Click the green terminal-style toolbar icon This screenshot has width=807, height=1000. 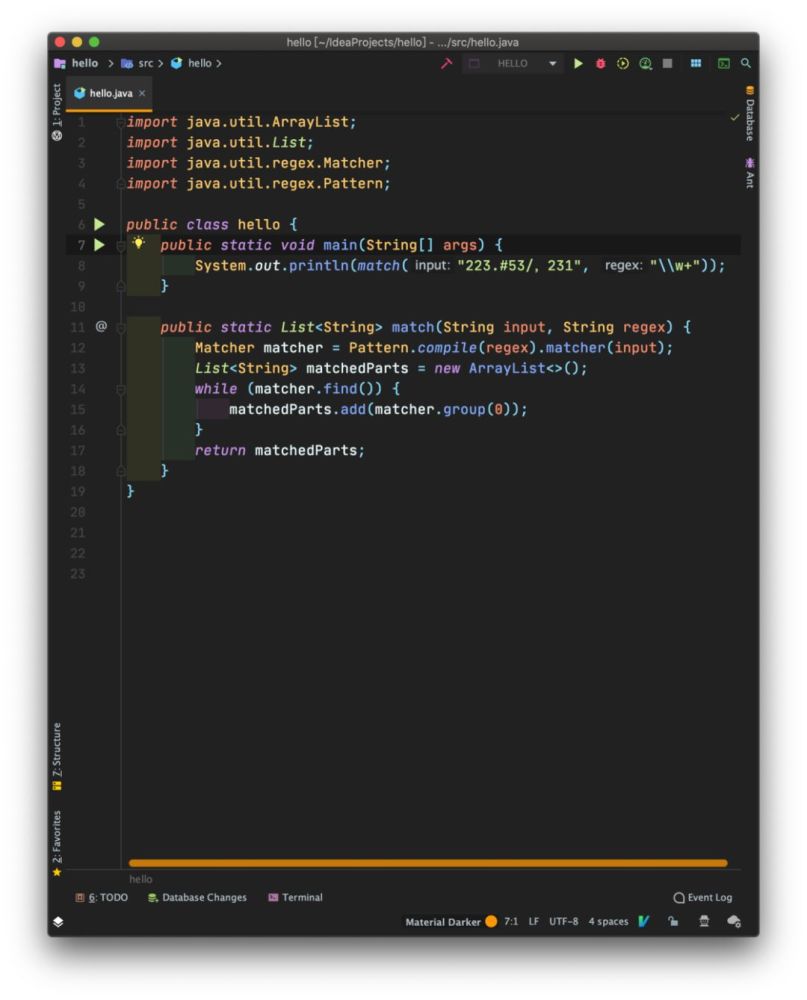pyautogui.click(x=723, y=63)
